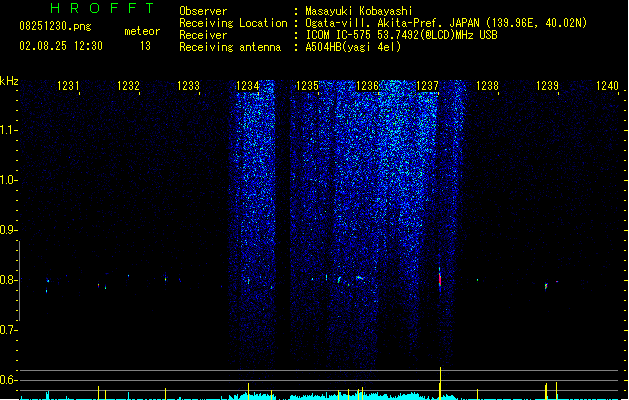
Task: Click the 1.1 frequency axis label
Action: [8, 130]
